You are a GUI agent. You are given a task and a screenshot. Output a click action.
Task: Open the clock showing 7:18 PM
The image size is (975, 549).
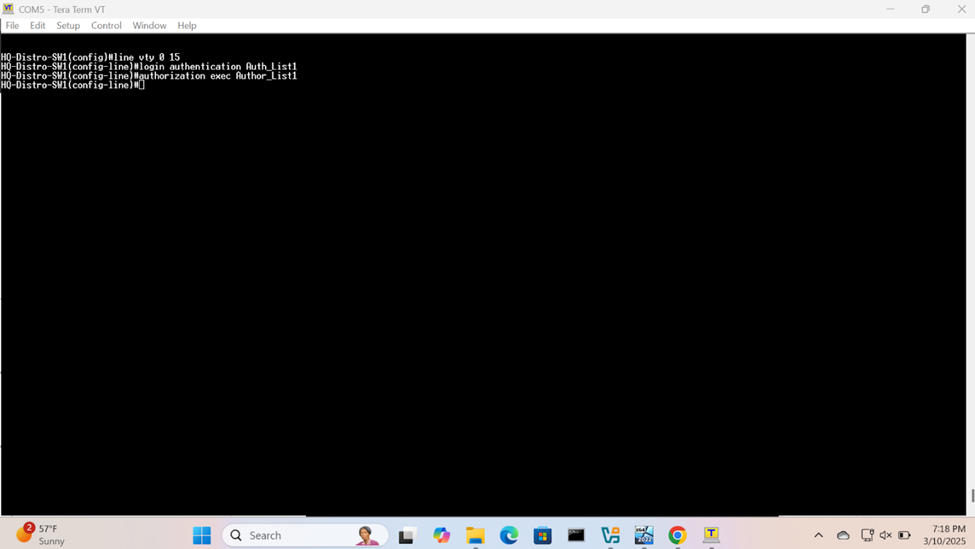944,535
